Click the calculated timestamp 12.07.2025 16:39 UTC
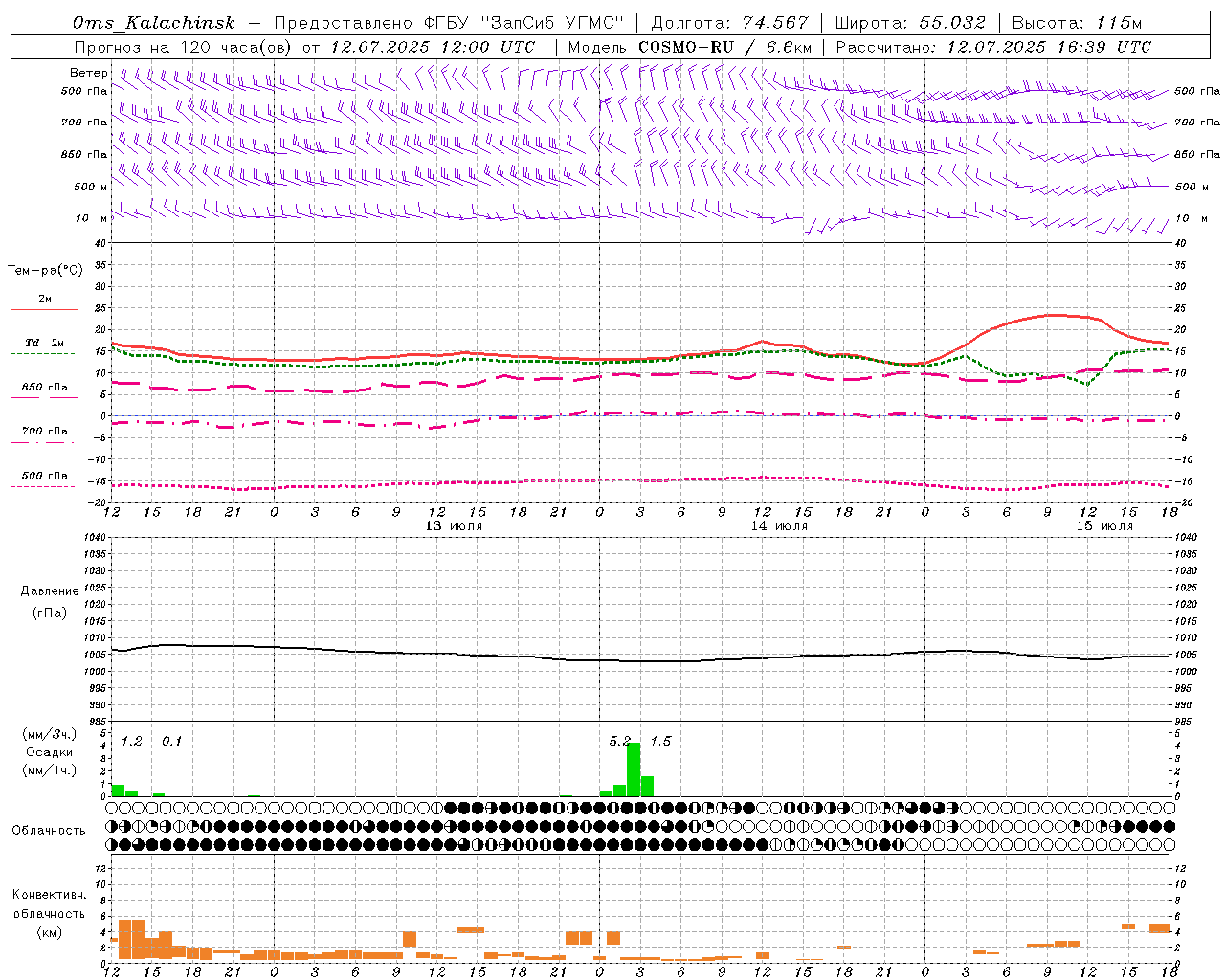Viewport: 1225px width, 980px height. (x=1049, y=47)
